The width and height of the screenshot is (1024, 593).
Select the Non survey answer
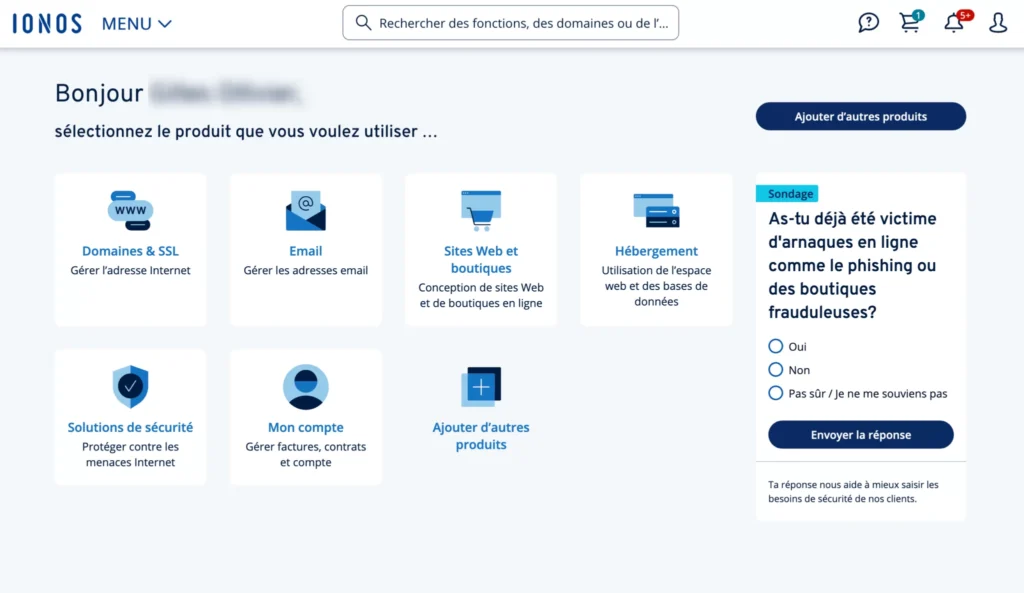[x=776, y=369]
